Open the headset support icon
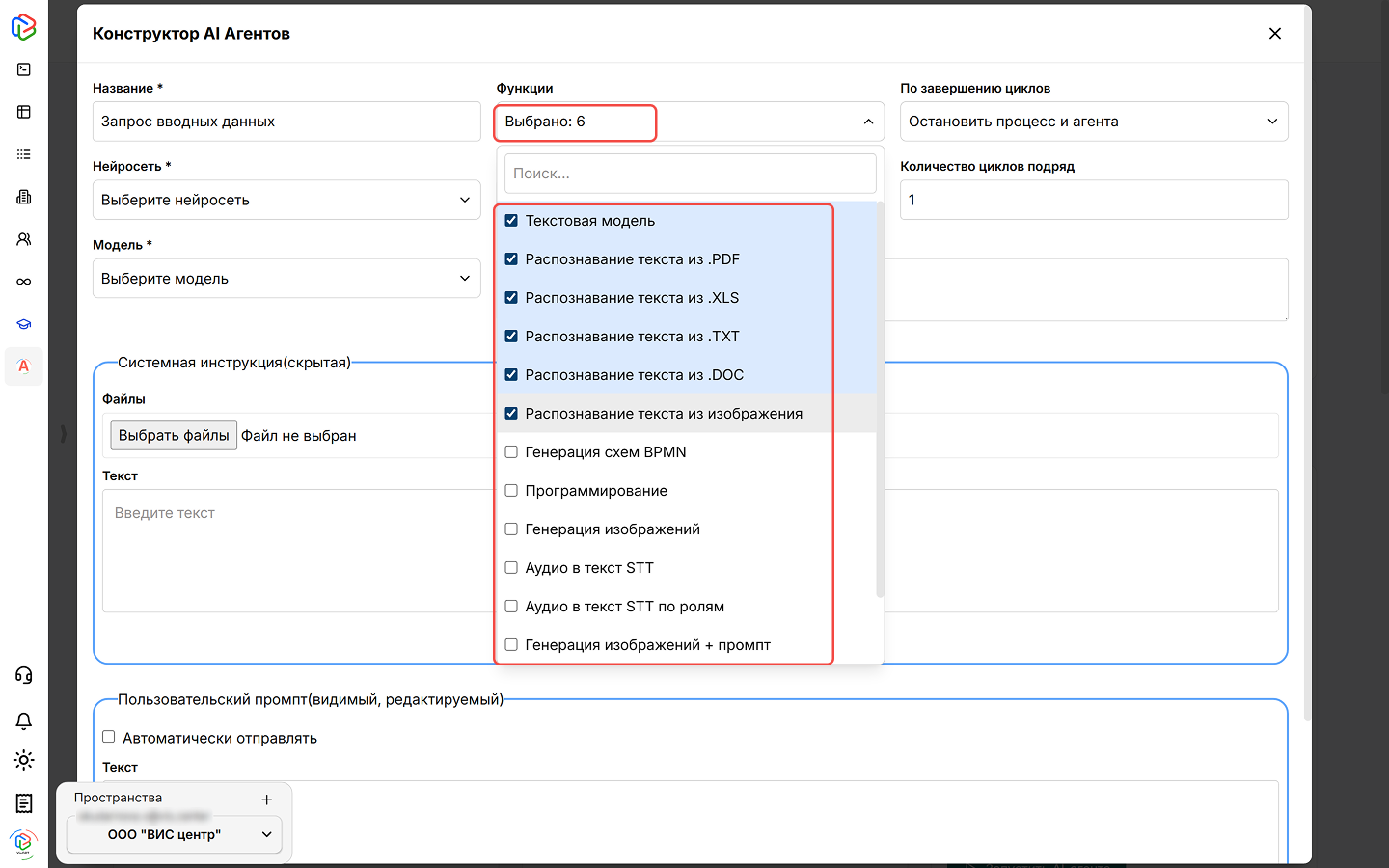The height and width of the screenshot is (868, 1389). pos(24,675)
